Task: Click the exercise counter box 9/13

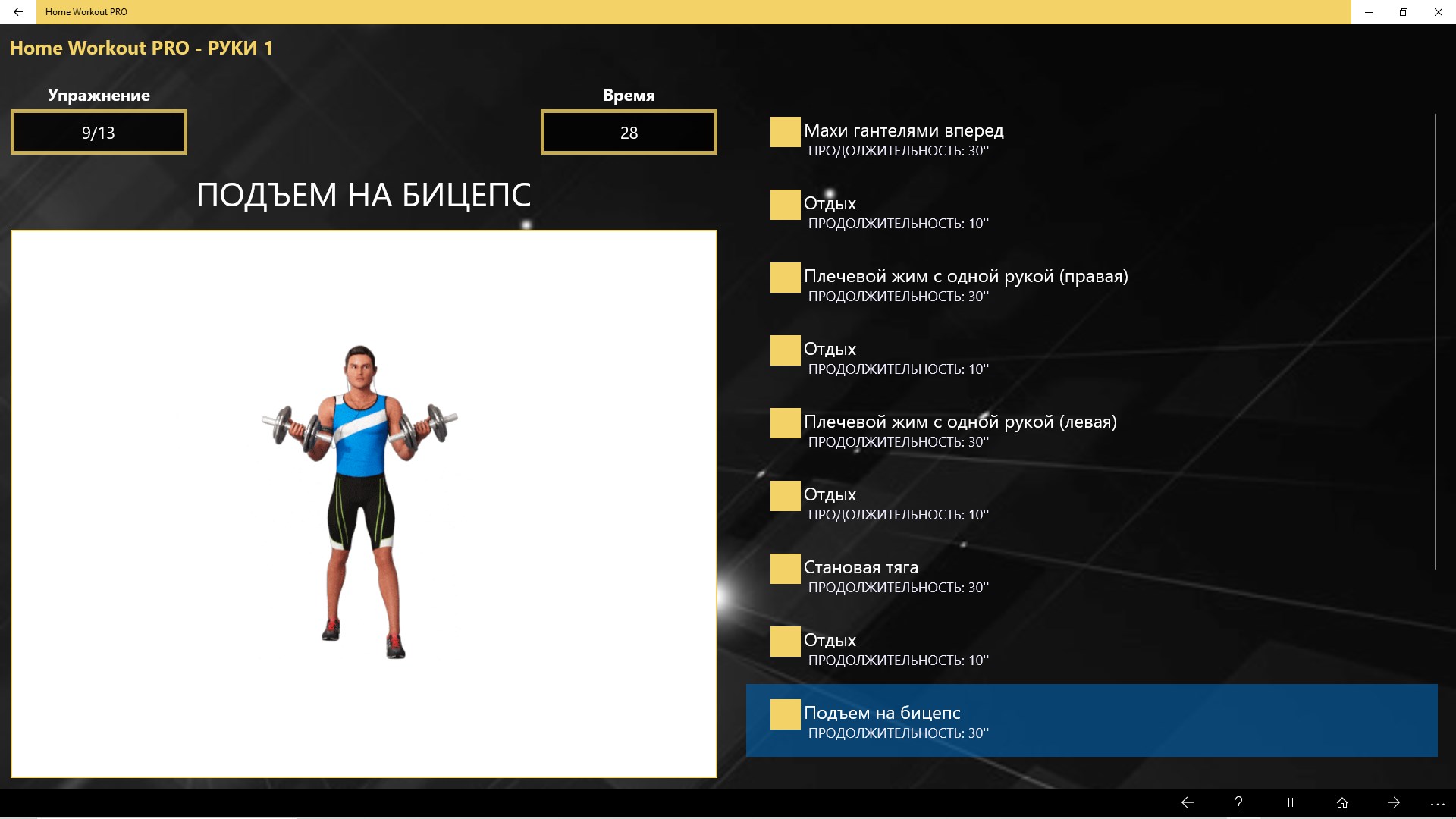Action: (x=99, y=133)
